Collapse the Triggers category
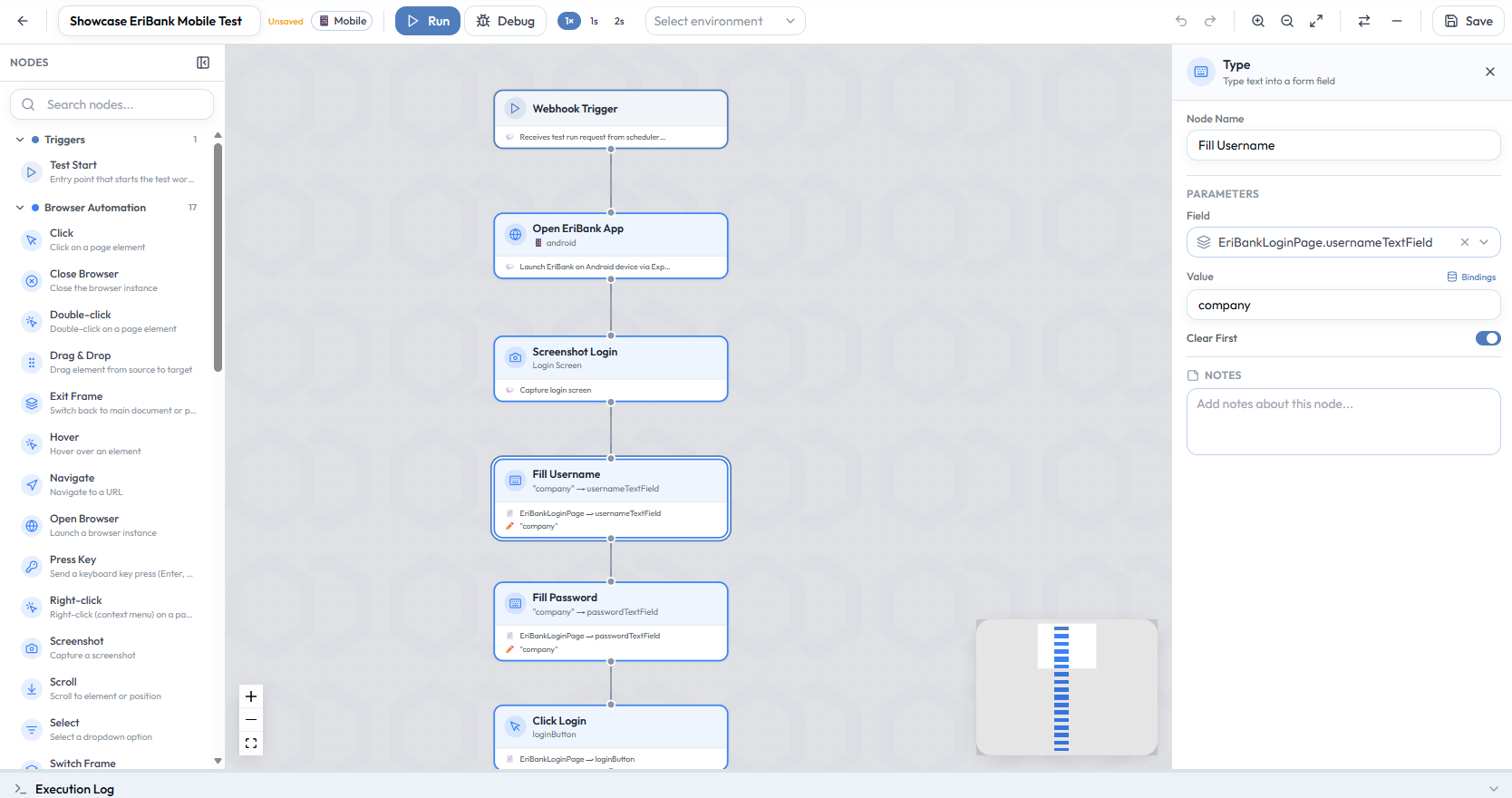Screen dimensions: 1512x798 (20, 140)
